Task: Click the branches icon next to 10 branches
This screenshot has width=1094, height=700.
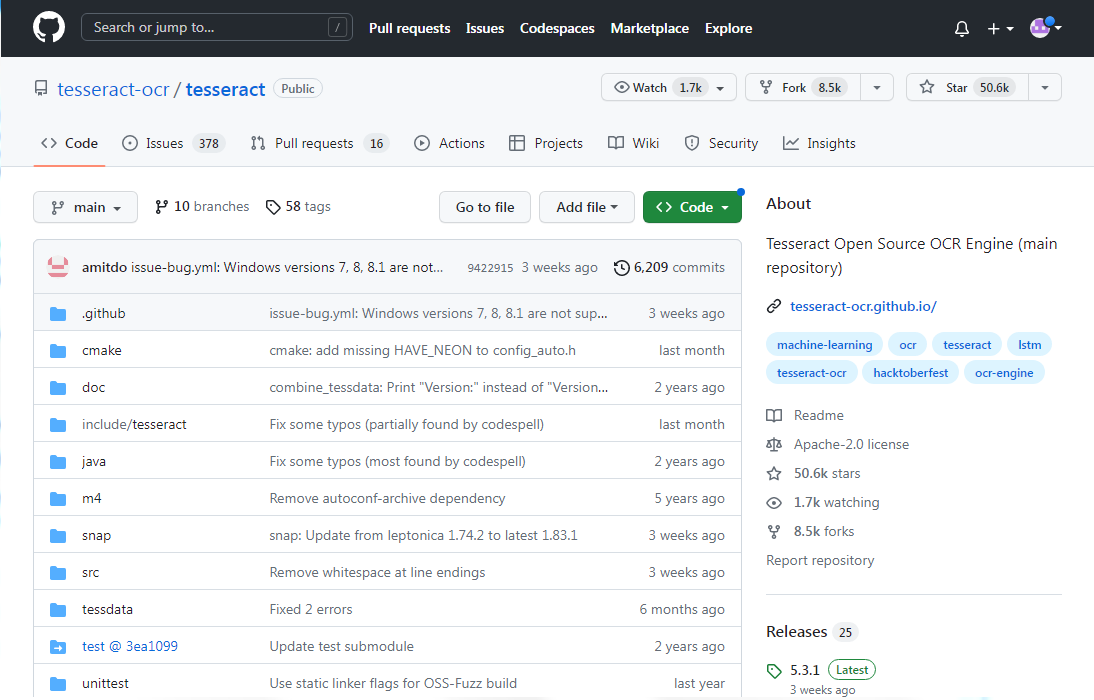Action: 161,207
